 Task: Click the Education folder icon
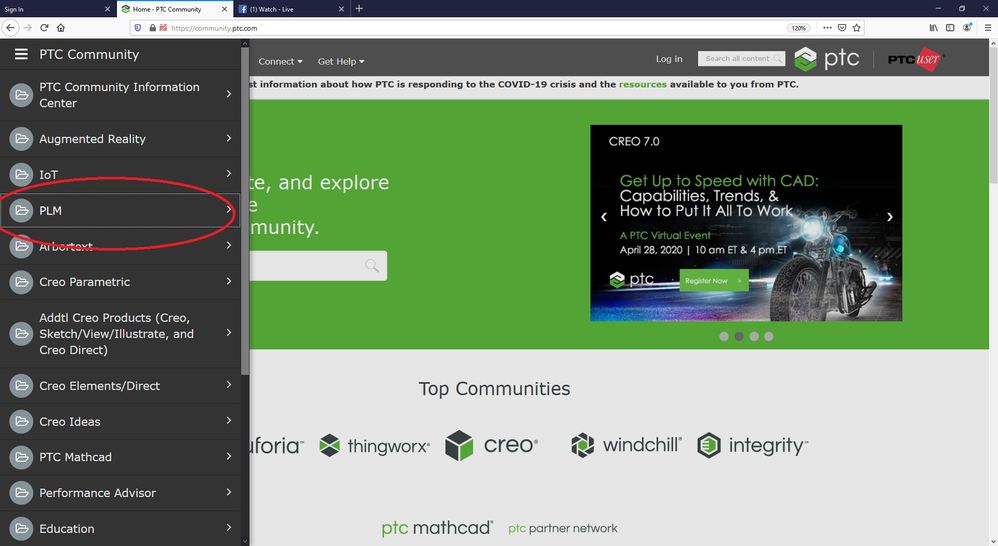(21, 528)
